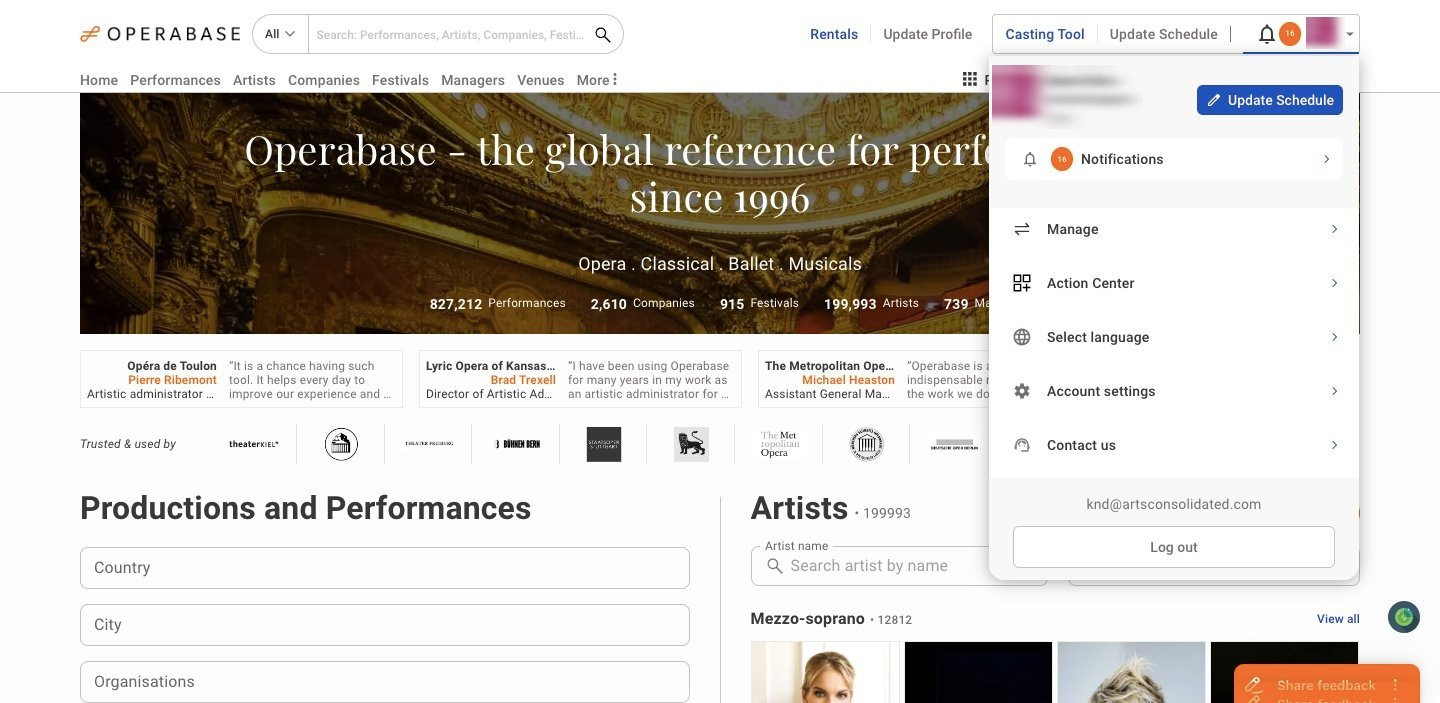Screen dimensions: 1440x703
Task: Open Companies nav item
Action: point(324,80)
